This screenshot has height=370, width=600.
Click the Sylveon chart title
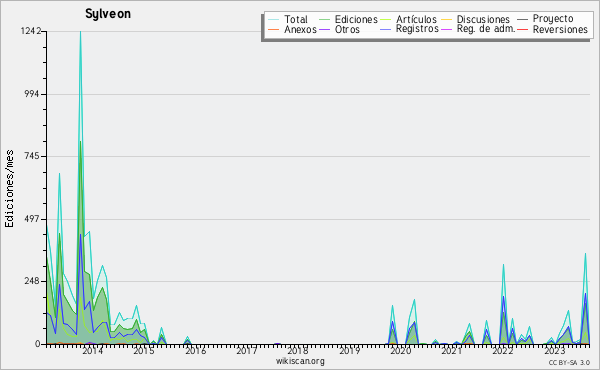pos(108,14)
